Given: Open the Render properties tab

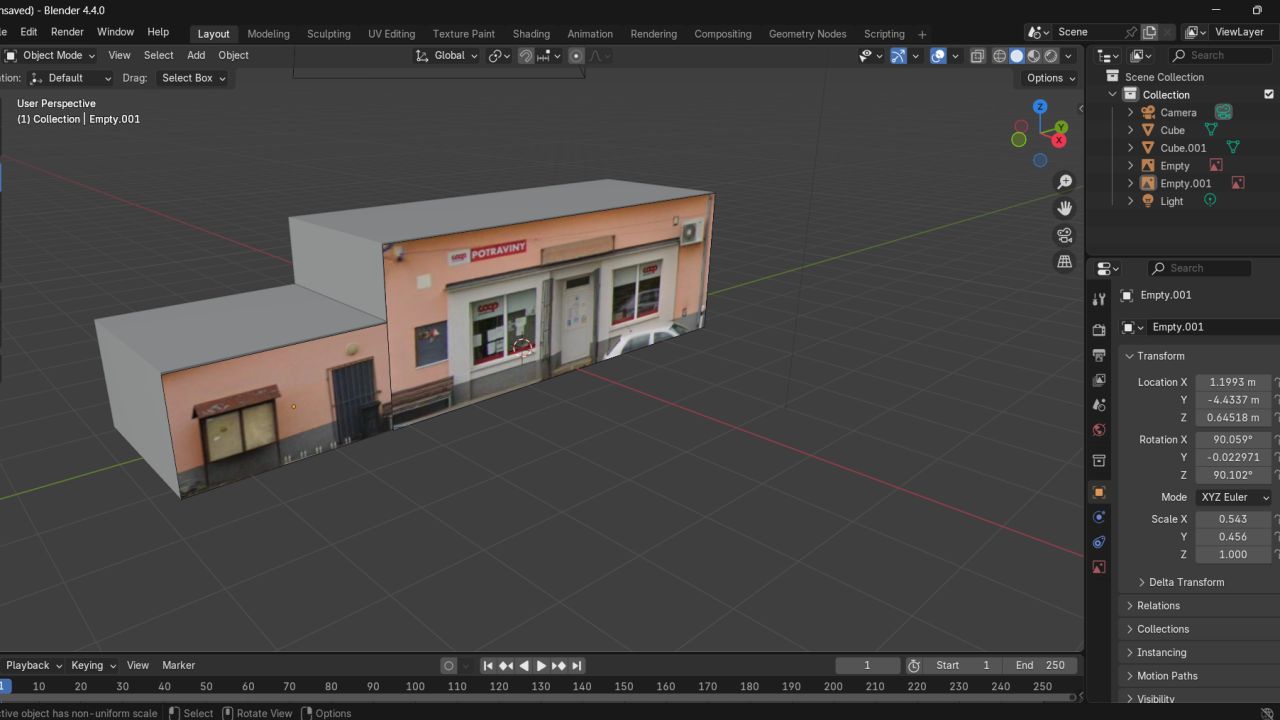Looking at the screenshot, I should tap(1099, 330).
